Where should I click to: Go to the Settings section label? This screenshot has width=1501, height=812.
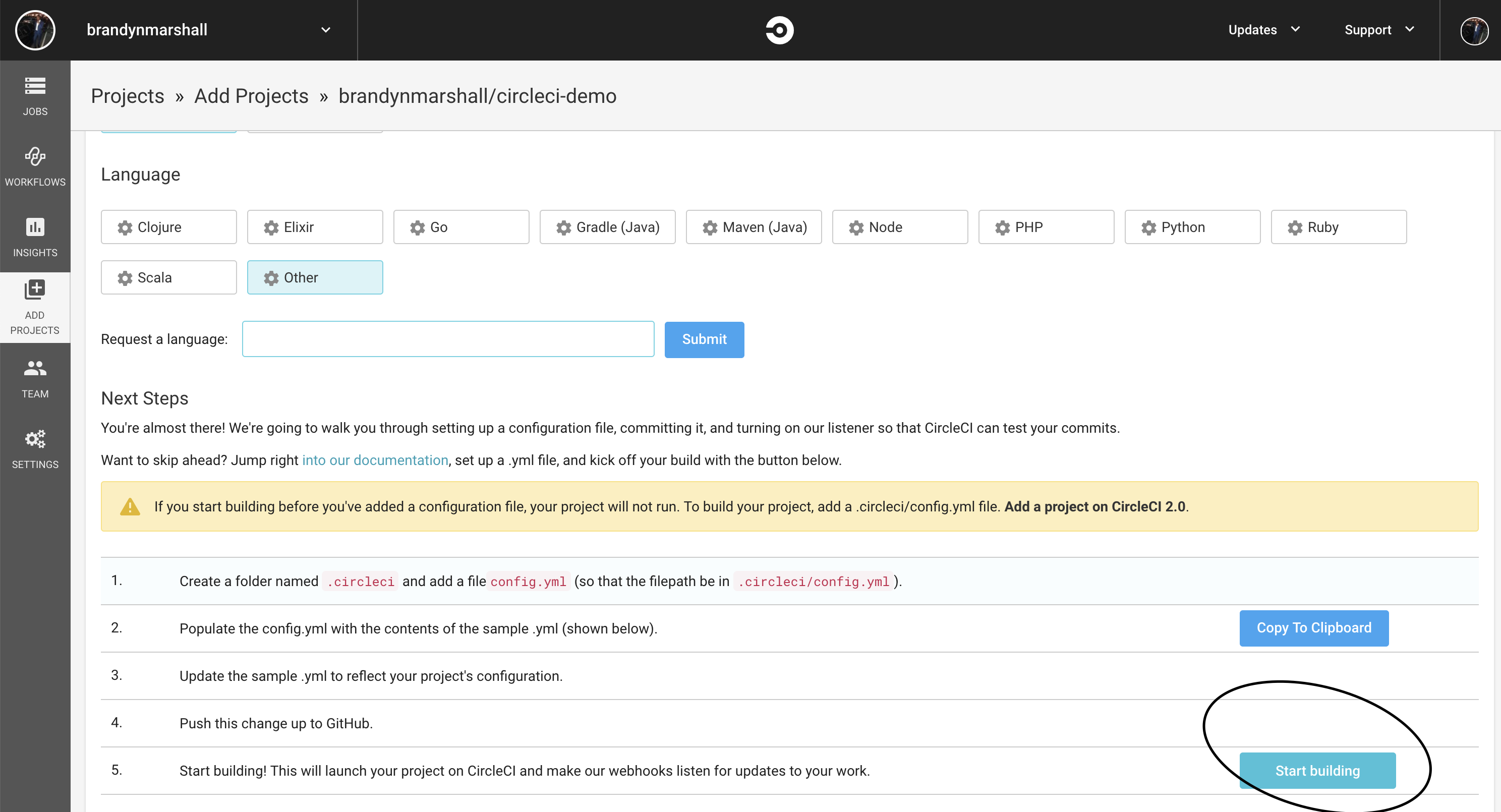[35, 464]
